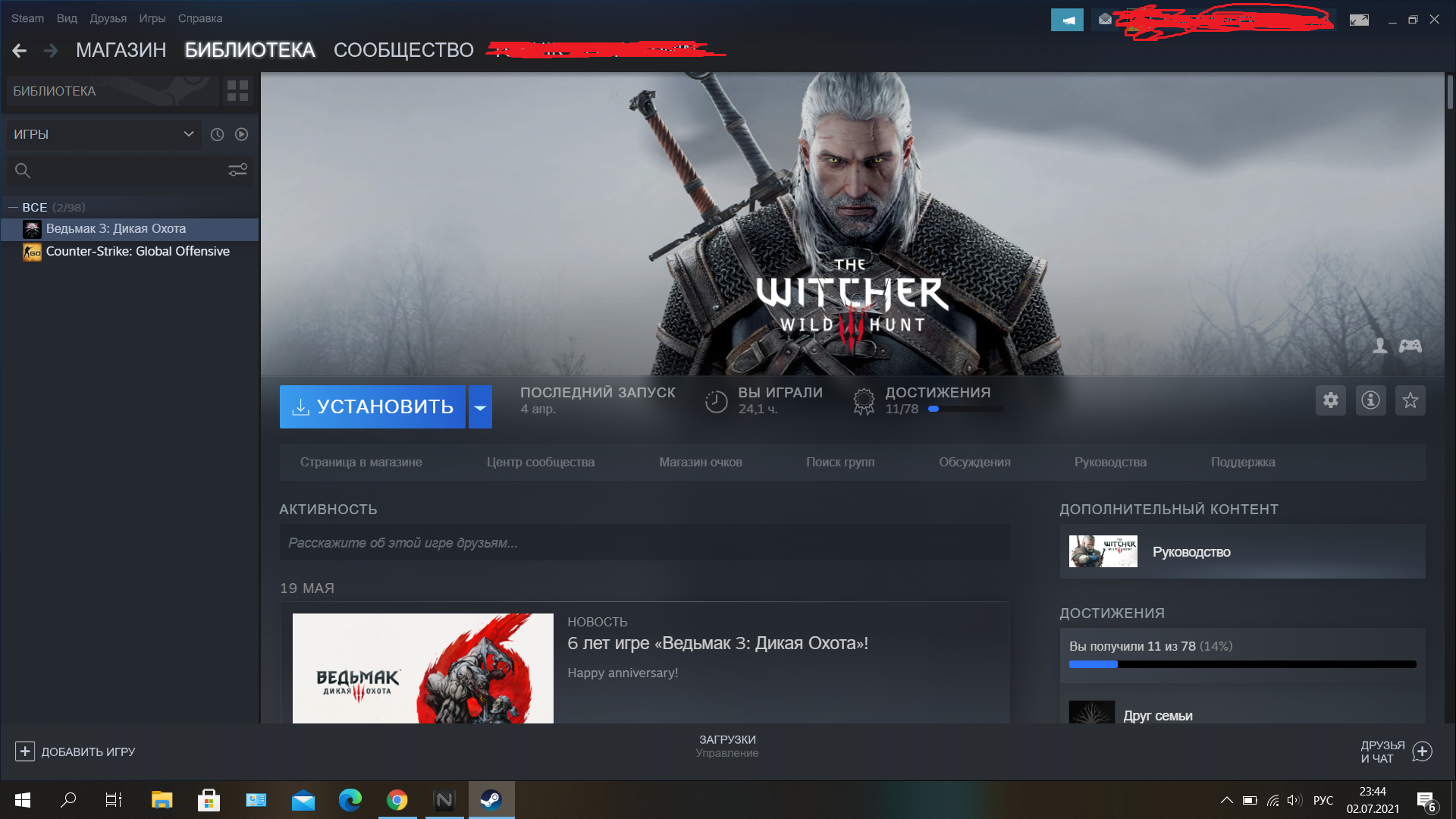Click the achievements badge icon
The height and width of the screenshot is (819, 1456).
click(x=864, y=401)
